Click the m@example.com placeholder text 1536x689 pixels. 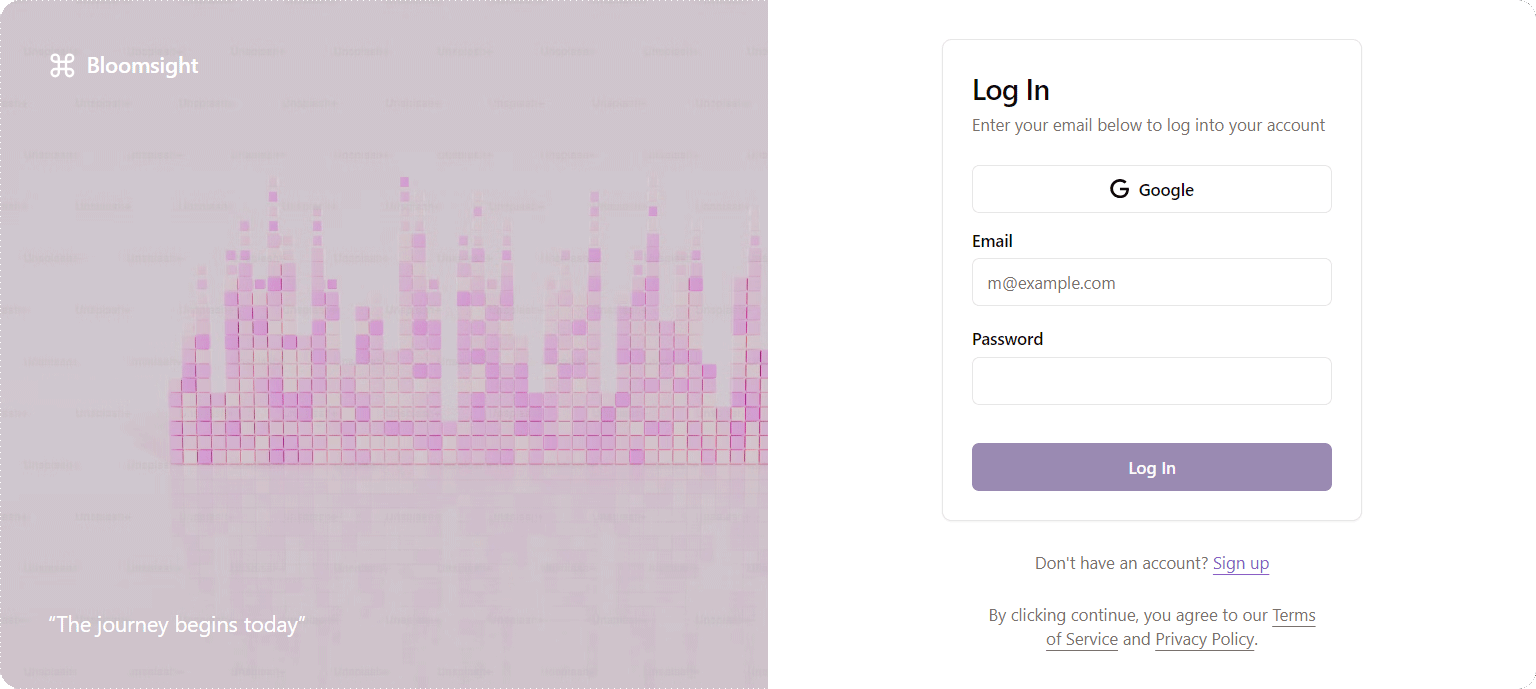pos(1051,283)
